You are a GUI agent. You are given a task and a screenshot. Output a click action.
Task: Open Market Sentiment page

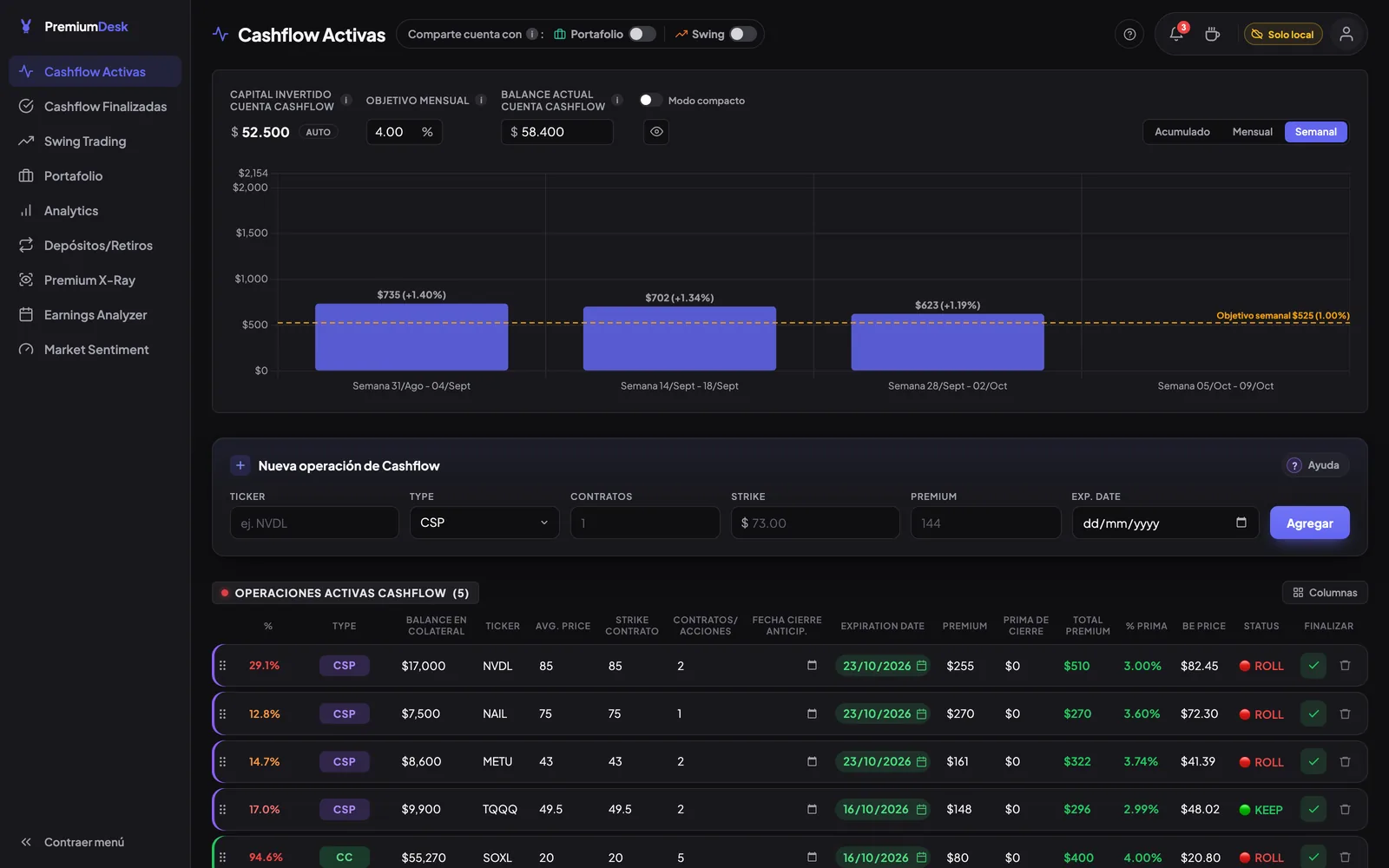point(95,350)
